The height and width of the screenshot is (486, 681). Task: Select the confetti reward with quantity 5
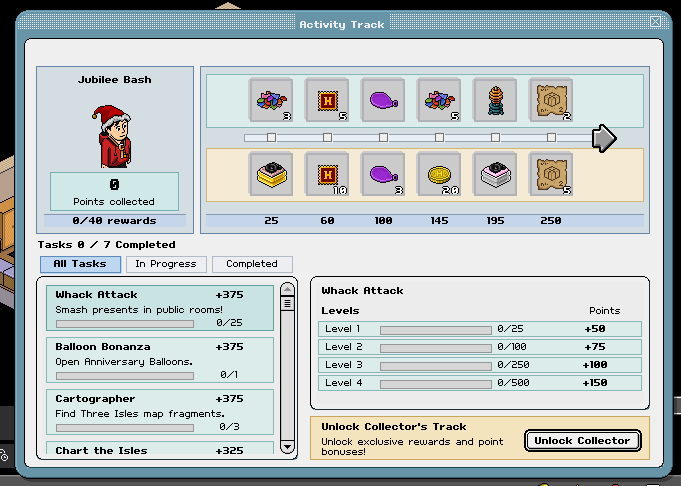tap(439, 100)
